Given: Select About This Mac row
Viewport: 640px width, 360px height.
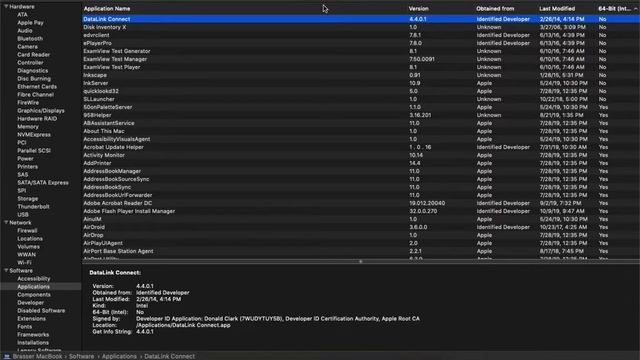Looking at the screenshot, I should (x=360, y=131).
